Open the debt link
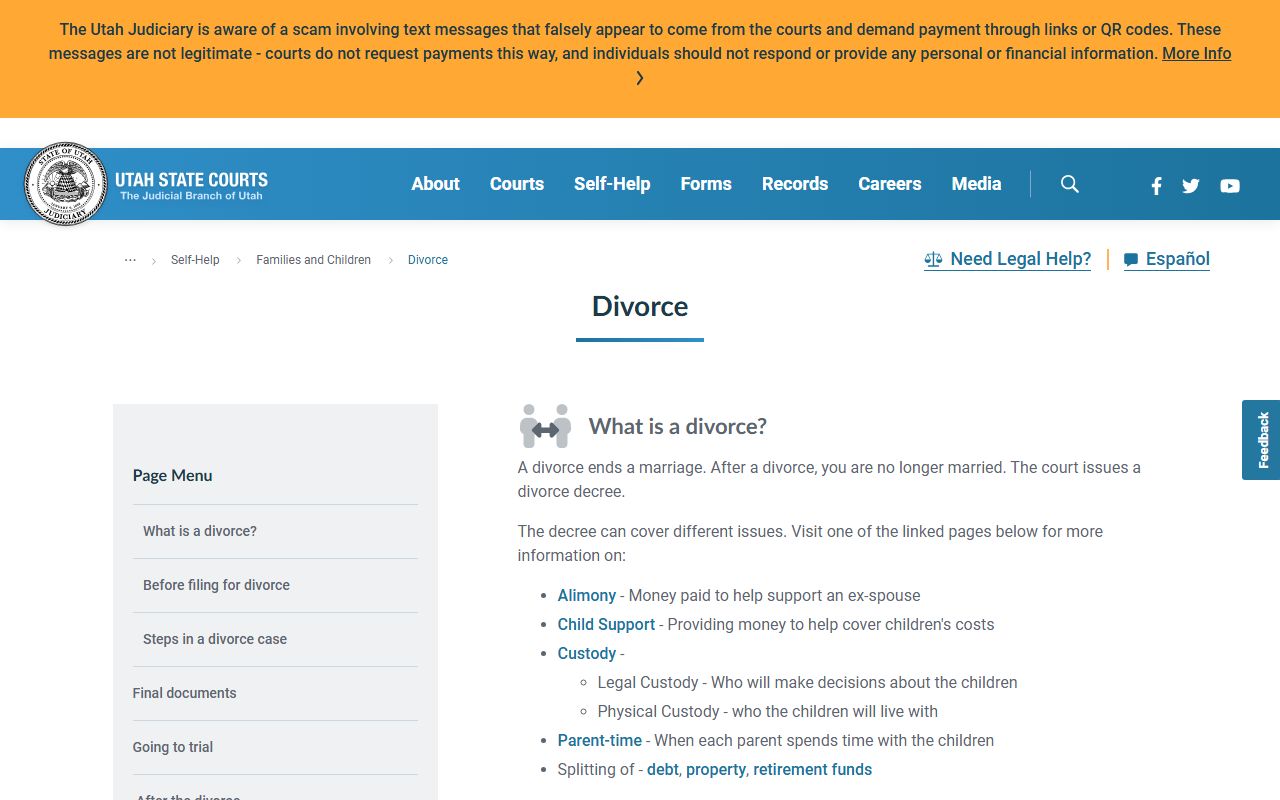Image resolution: width=1280 pixels, height=800 pixels. [x=663, y=769]
